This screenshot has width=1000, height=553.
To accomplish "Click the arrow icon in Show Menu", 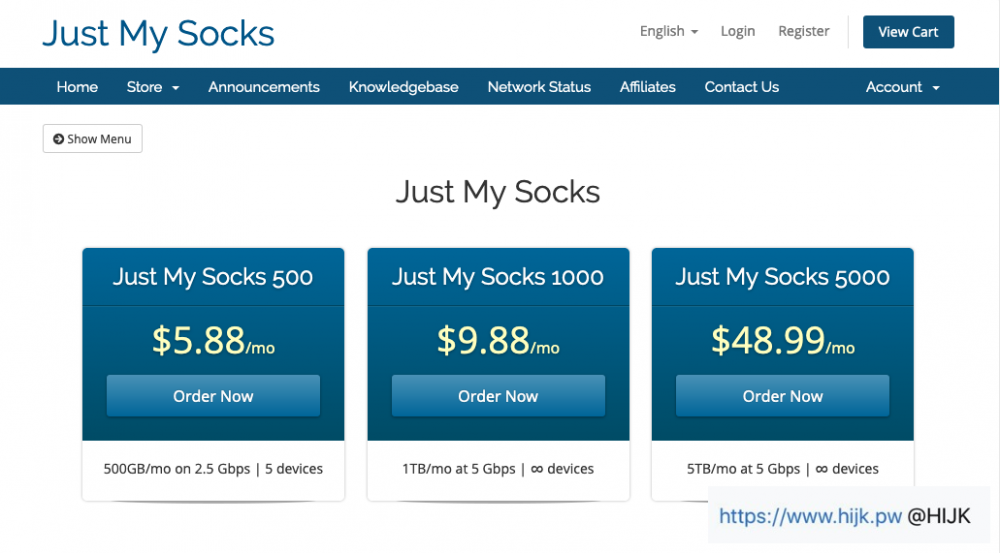I will click(x=58, y=139).
